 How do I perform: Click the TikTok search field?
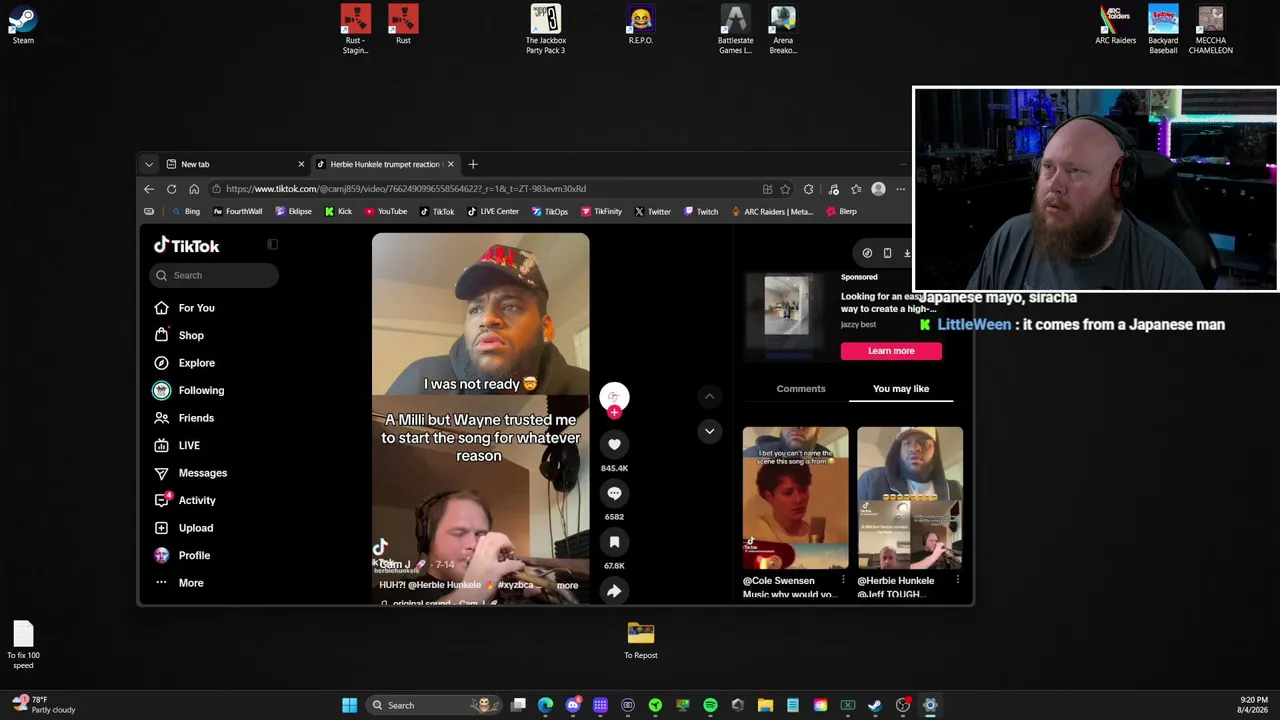click(x=215, y=275)
